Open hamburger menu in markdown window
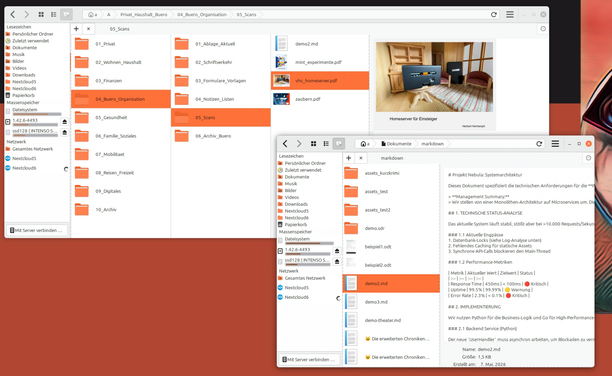This screenshot has width=612, height=376. click(555, 144)
